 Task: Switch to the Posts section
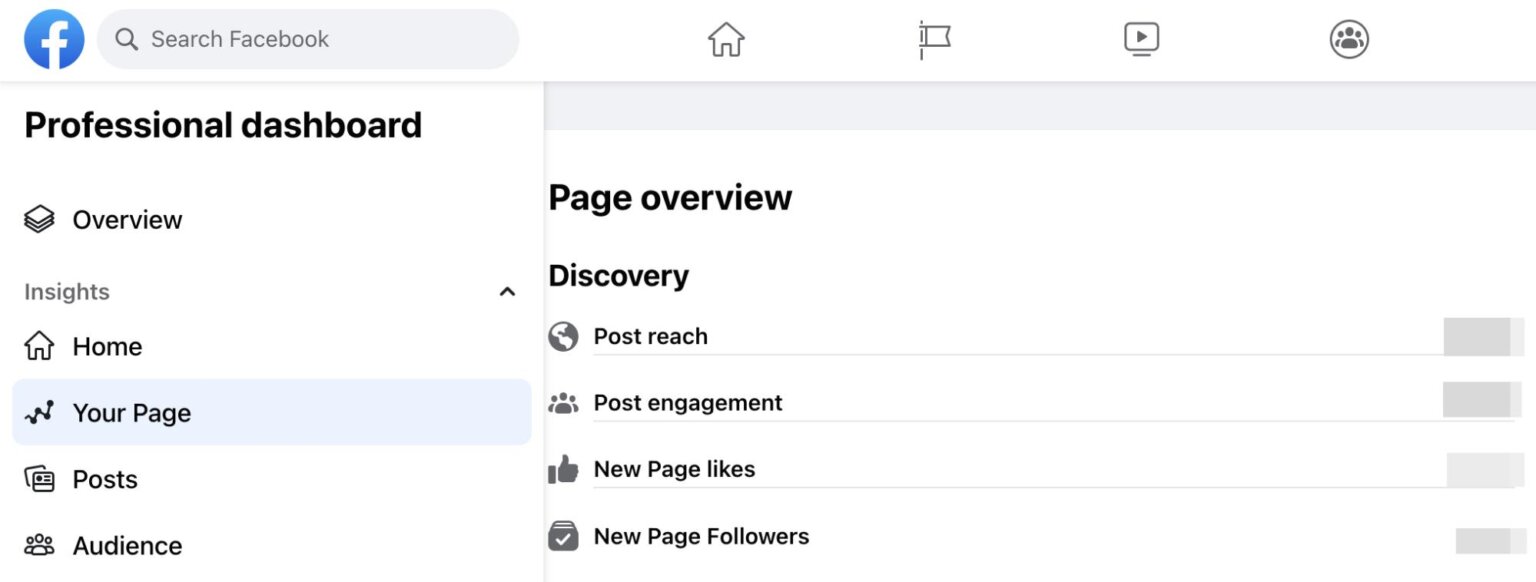tap(105, 479)
